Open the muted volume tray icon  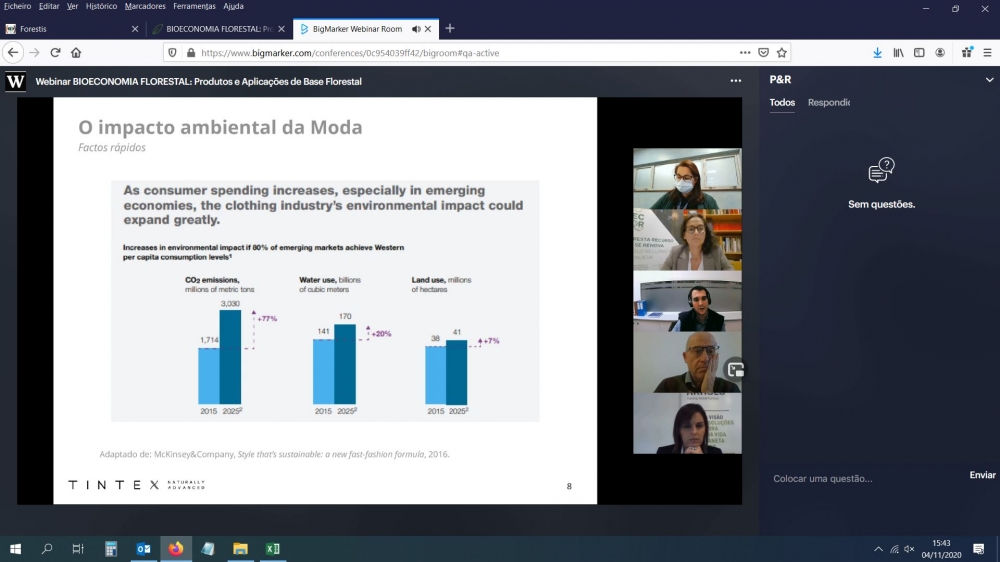909,549
